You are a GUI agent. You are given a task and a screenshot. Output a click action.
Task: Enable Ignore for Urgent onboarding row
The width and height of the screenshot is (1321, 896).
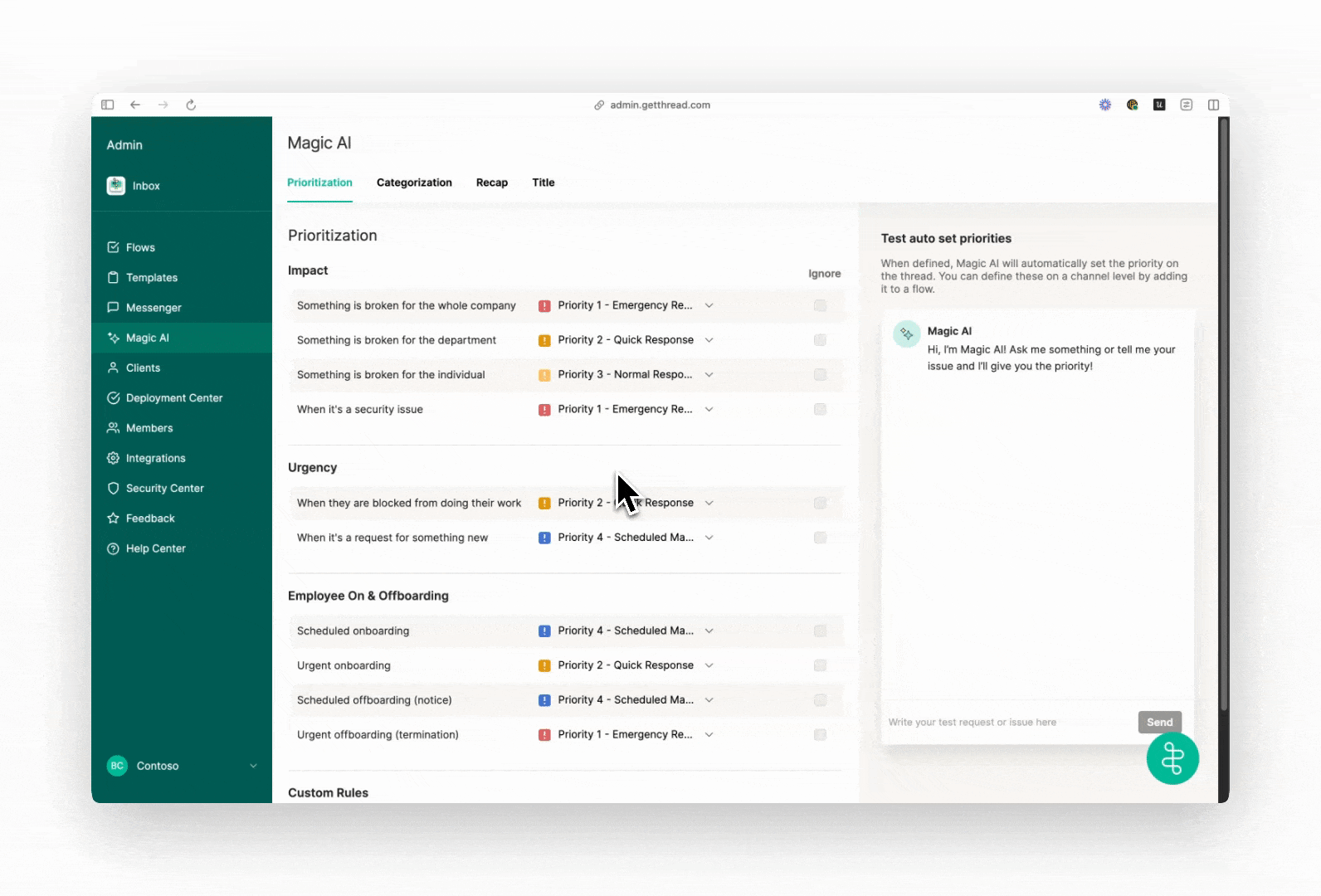click(x=820, y=665)
